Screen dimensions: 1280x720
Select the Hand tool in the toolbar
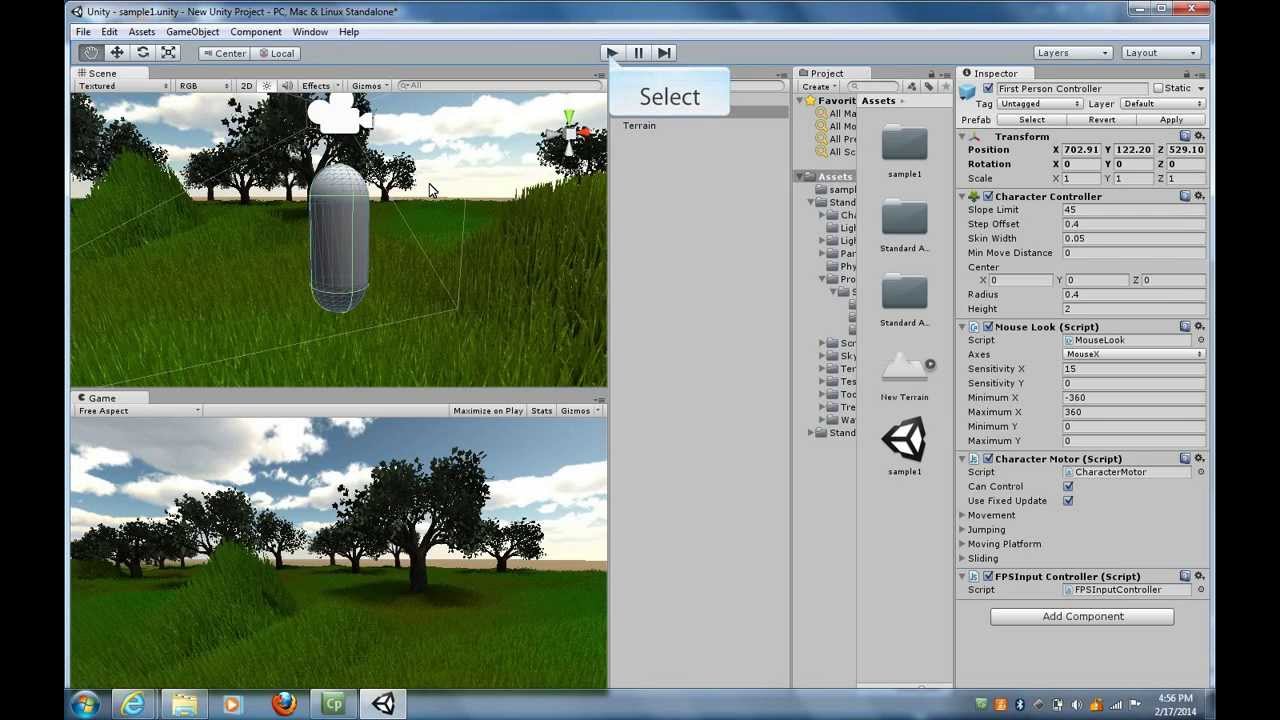click(91, 53)
